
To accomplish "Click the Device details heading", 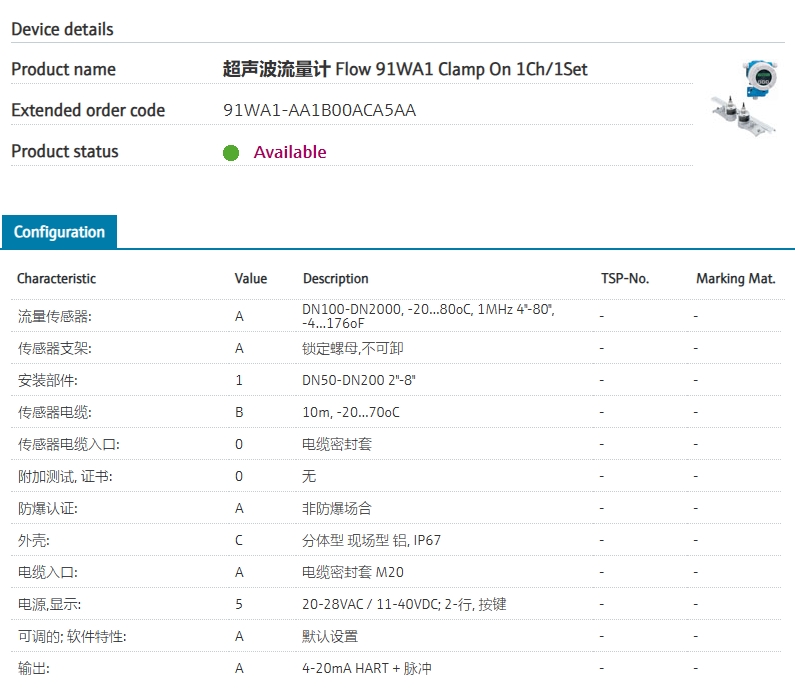I will click(x=62, y=30).
